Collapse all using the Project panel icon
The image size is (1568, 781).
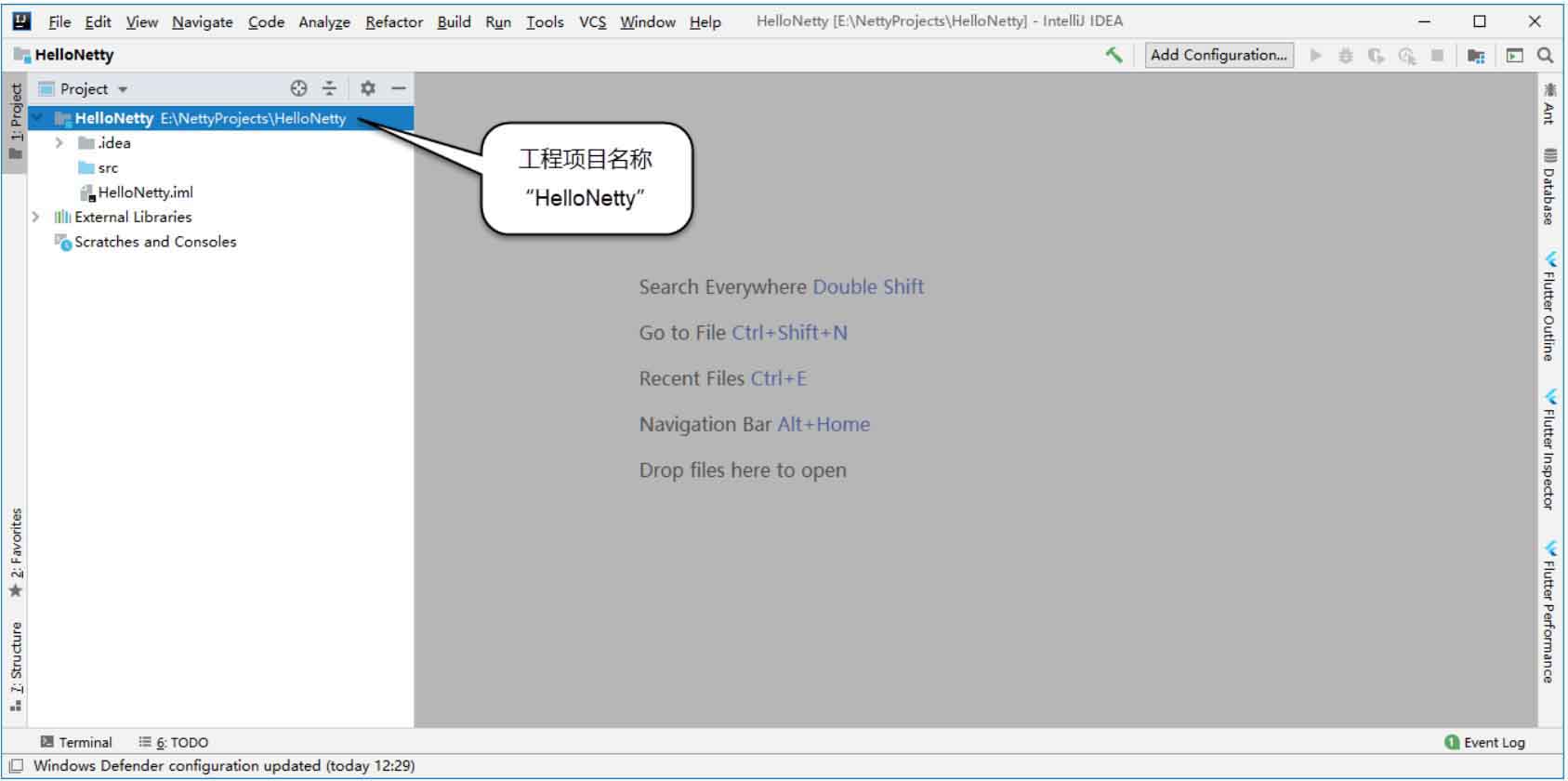coord(329,88)
